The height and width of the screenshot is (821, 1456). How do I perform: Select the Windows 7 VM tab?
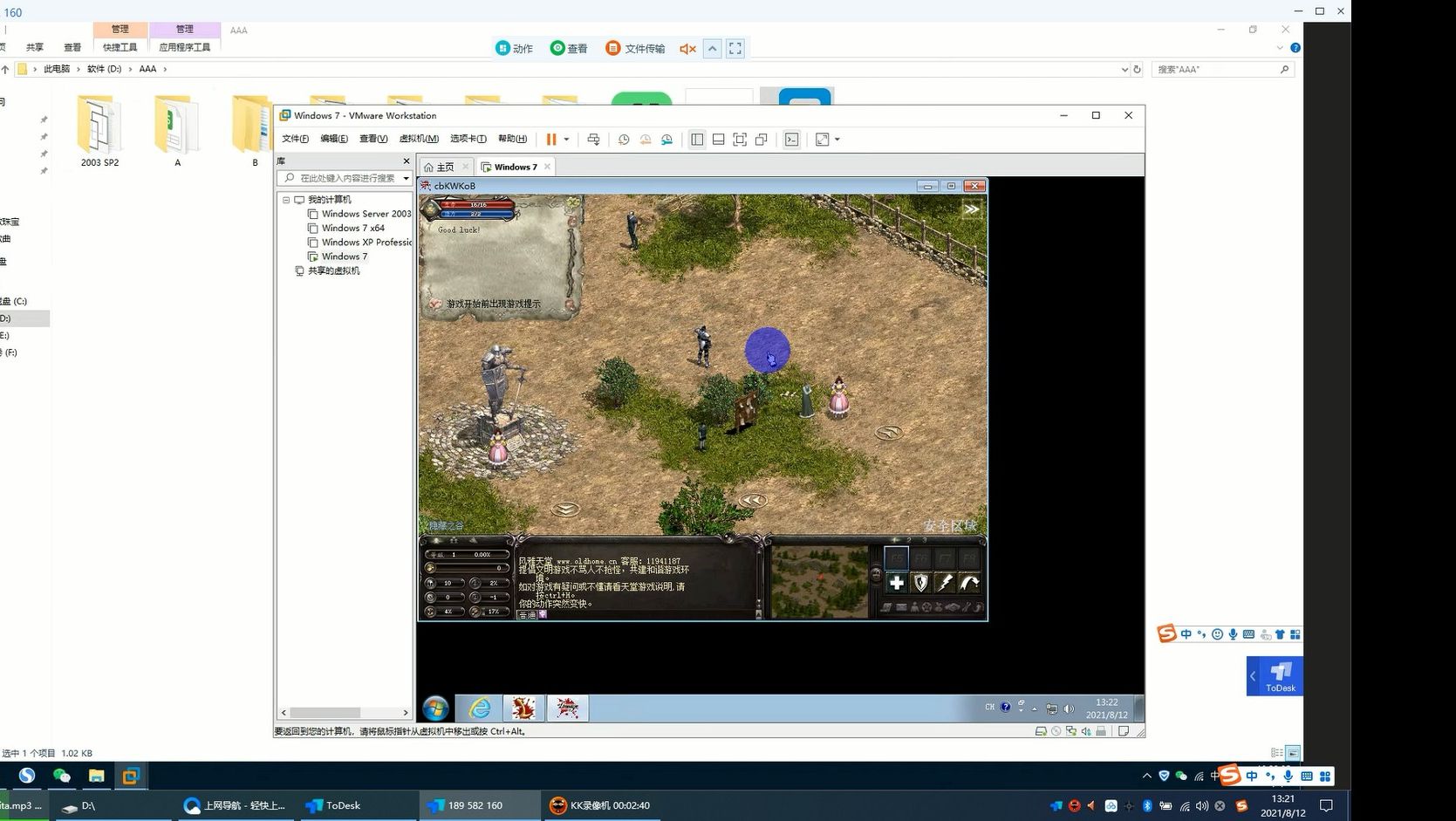[515, 167]
